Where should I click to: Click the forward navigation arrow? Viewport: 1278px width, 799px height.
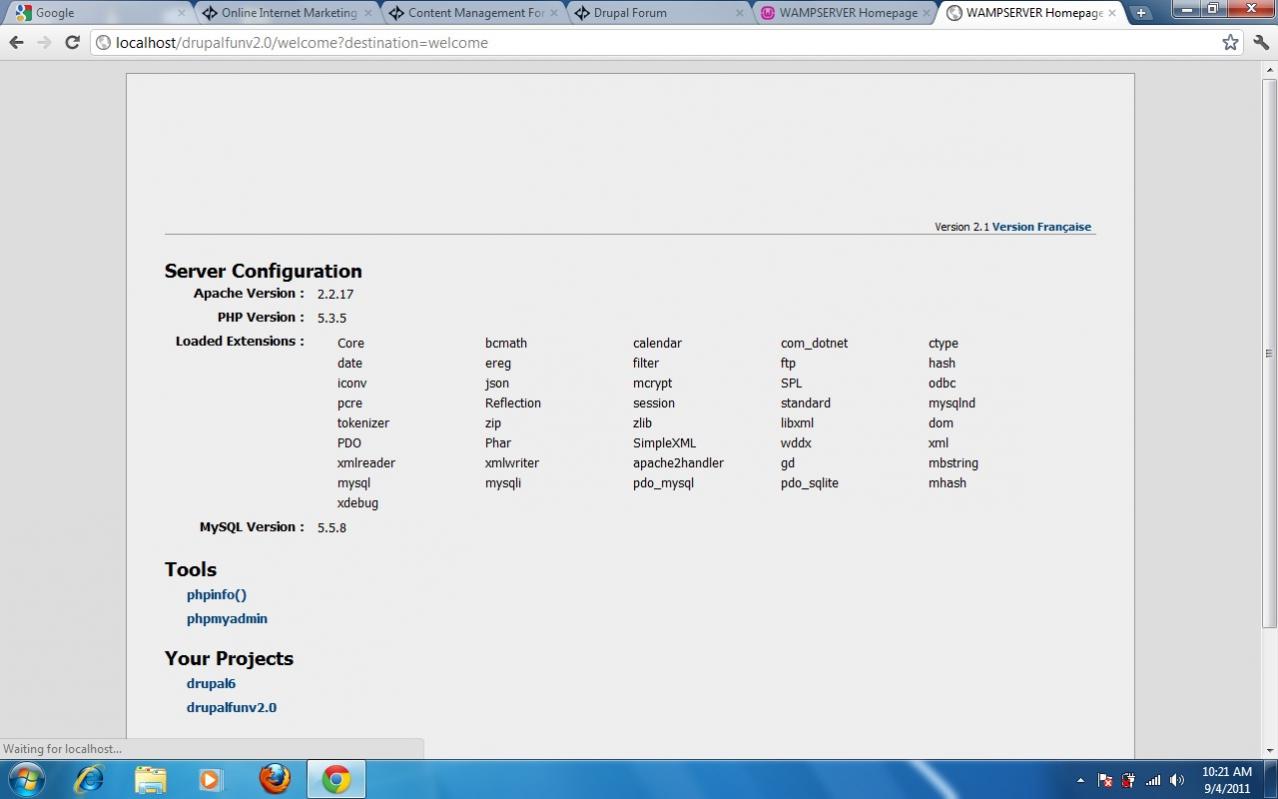(44, 42)
